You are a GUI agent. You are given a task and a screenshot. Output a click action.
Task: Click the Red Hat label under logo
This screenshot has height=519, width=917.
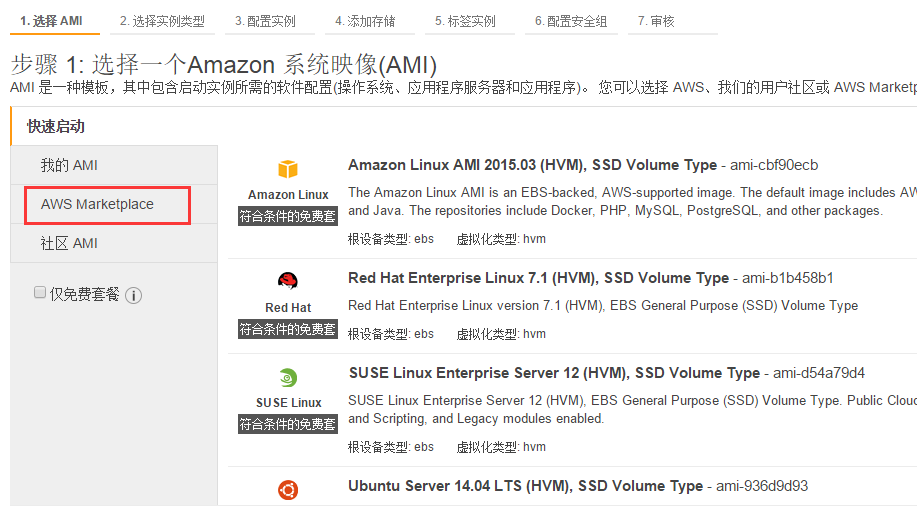288,308
